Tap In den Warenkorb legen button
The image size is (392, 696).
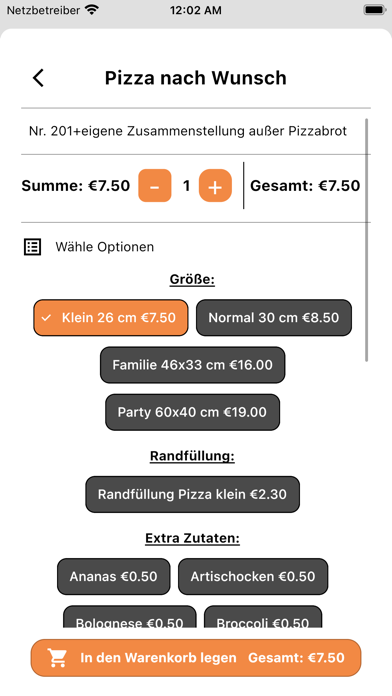pos(196,658)
